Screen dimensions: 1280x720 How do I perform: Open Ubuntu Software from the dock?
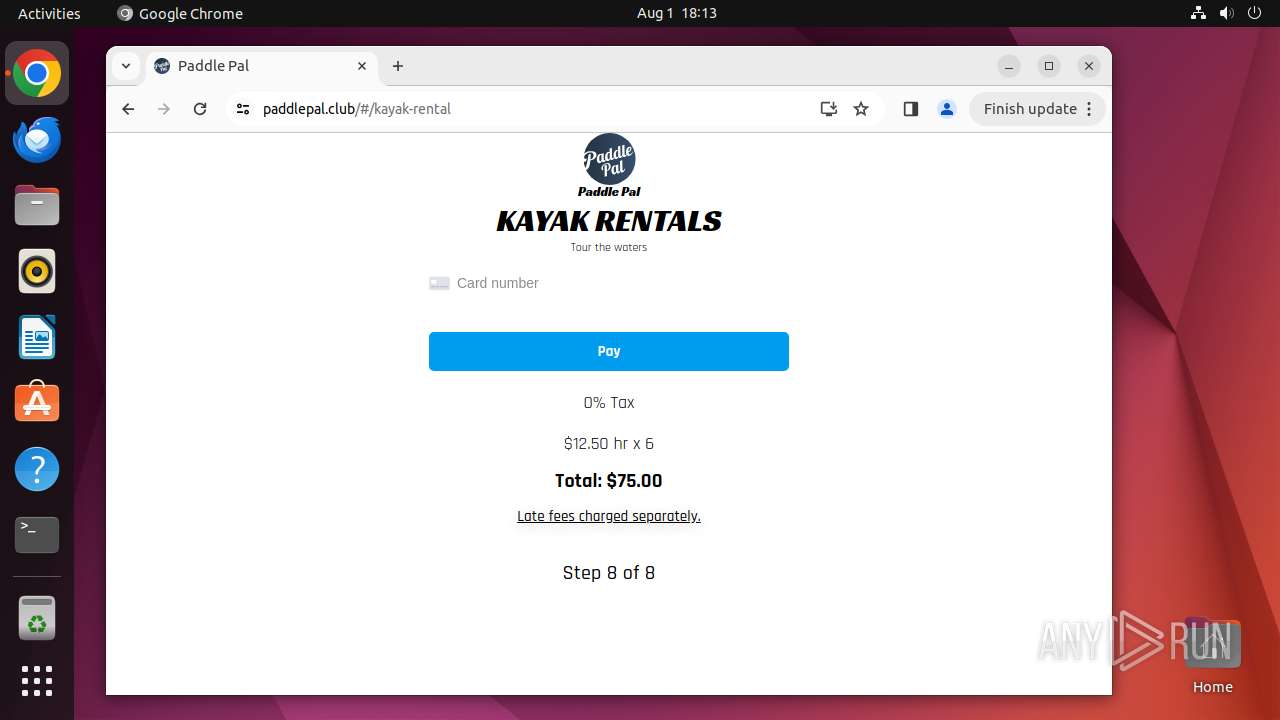[x=37, y=403]
